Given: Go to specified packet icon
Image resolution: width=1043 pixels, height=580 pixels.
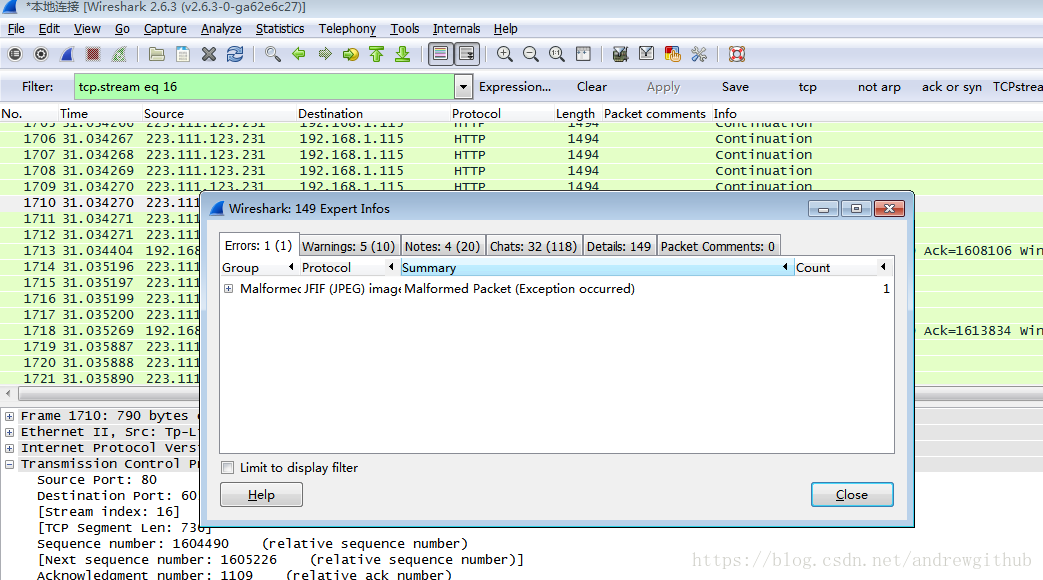Looking at the screenshot, I should click(x=351, y=54).
